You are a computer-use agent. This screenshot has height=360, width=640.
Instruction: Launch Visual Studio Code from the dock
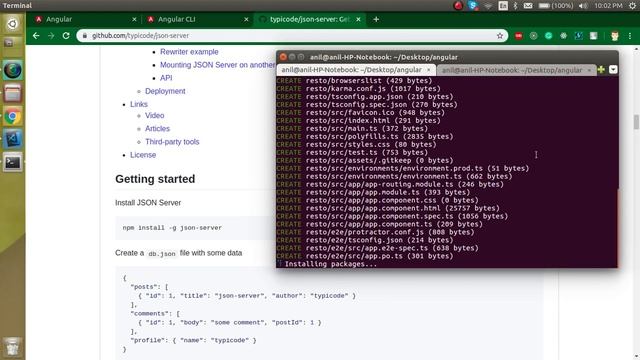click(12, 140)
